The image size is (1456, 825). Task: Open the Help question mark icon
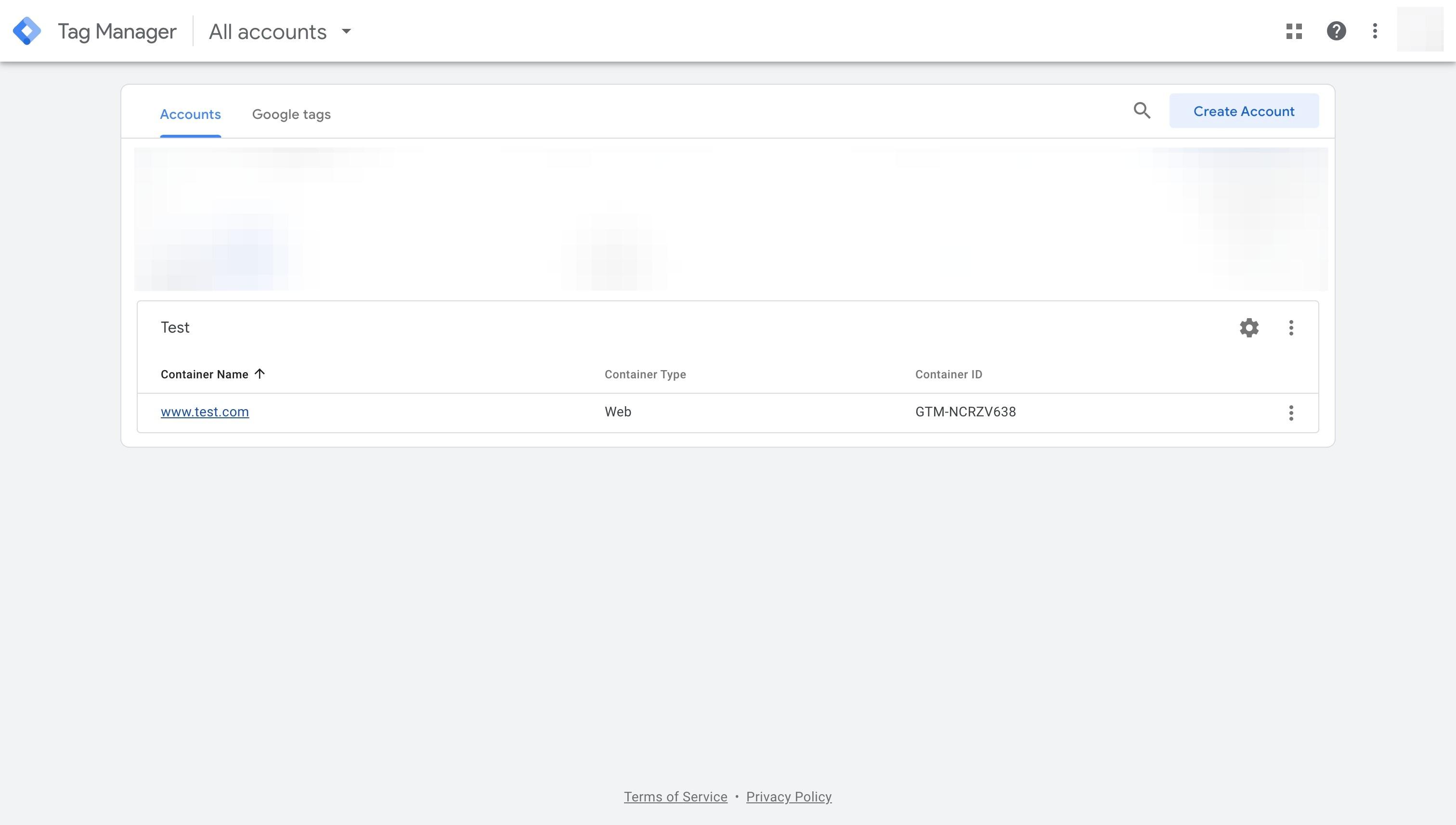pyautogui.click(x=1336, y=31)
